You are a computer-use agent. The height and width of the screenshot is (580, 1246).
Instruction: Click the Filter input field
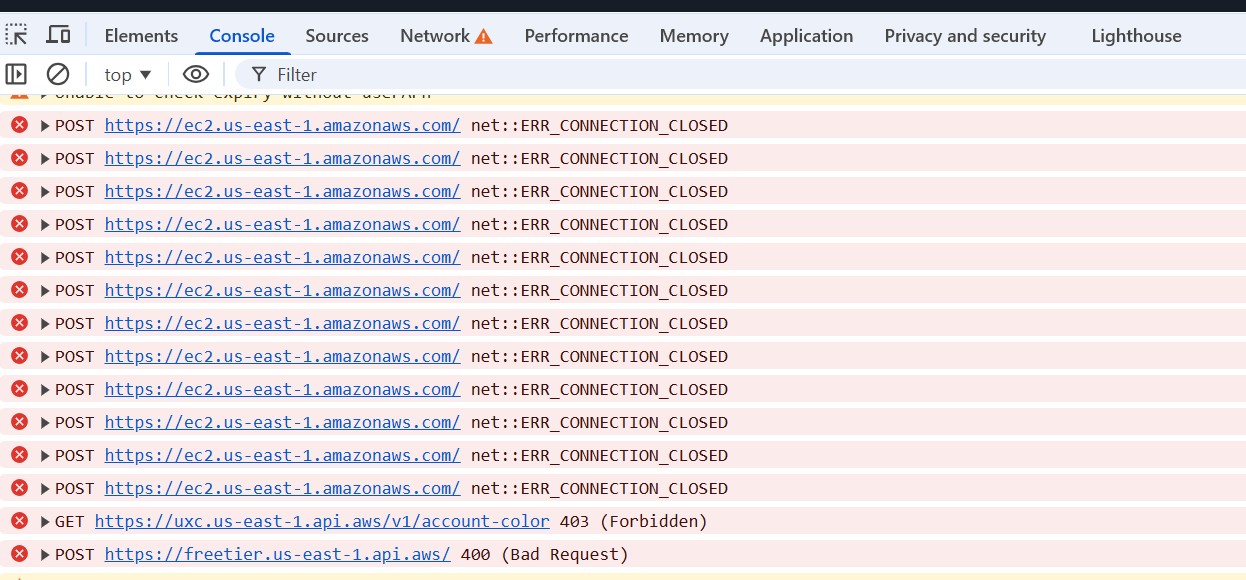(x=700, y=74)
